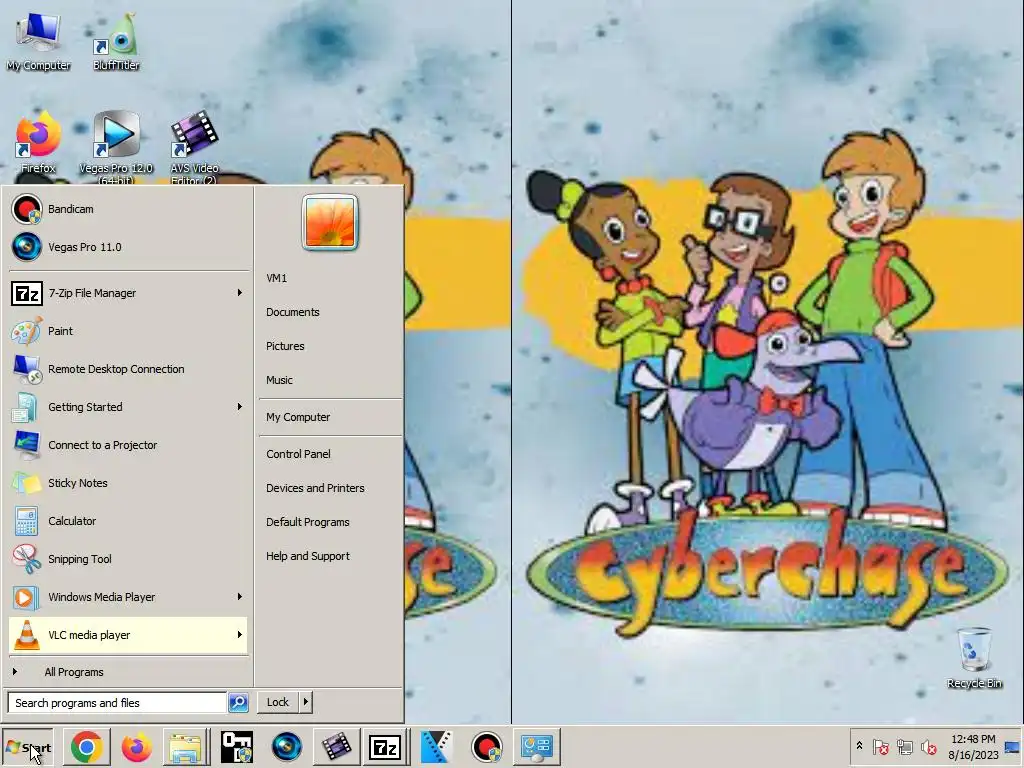Open 7-Zip from taskbar

pyautogui.click(x=385, y=747)
